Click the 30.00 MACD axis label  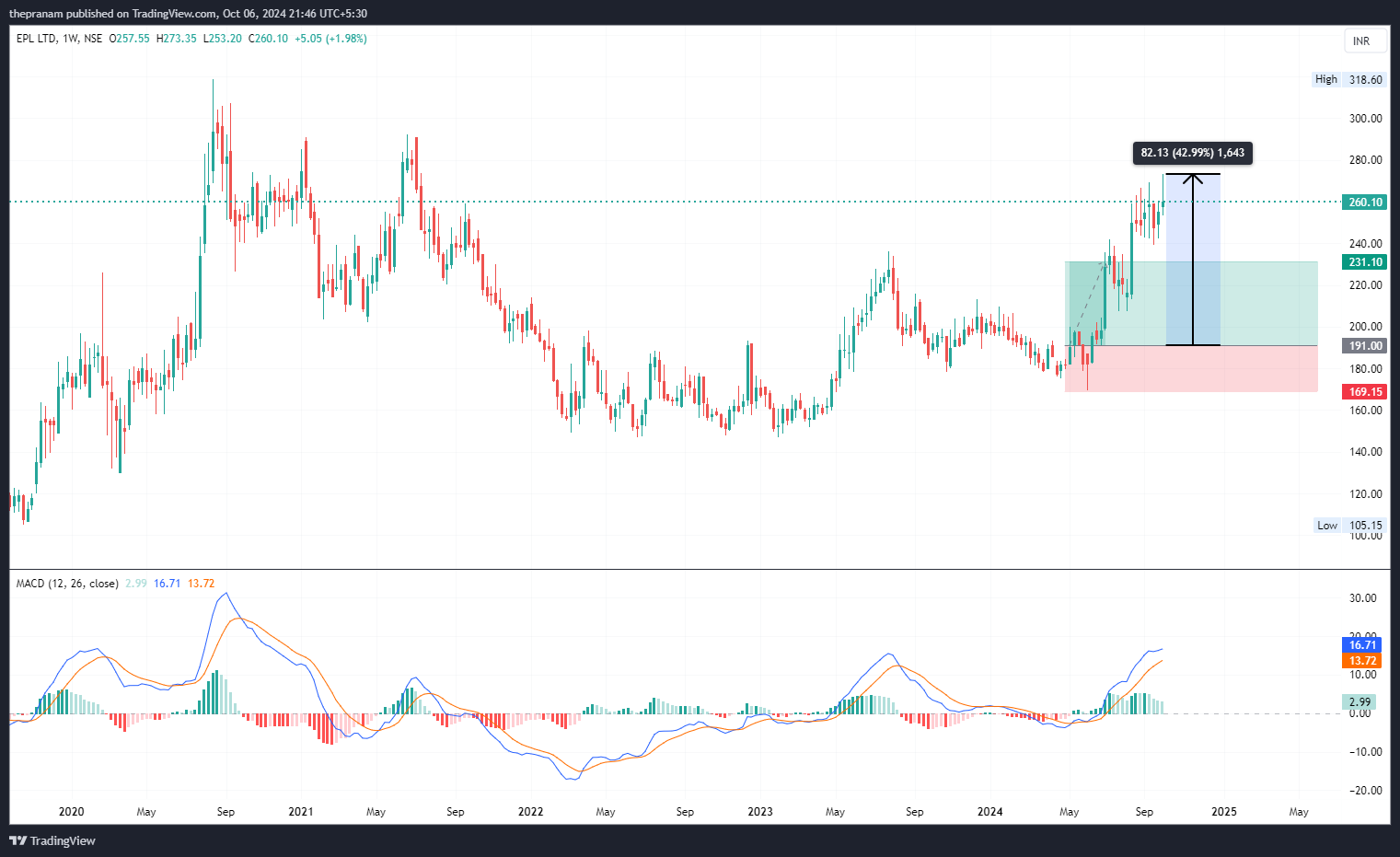click(1363, 598)
